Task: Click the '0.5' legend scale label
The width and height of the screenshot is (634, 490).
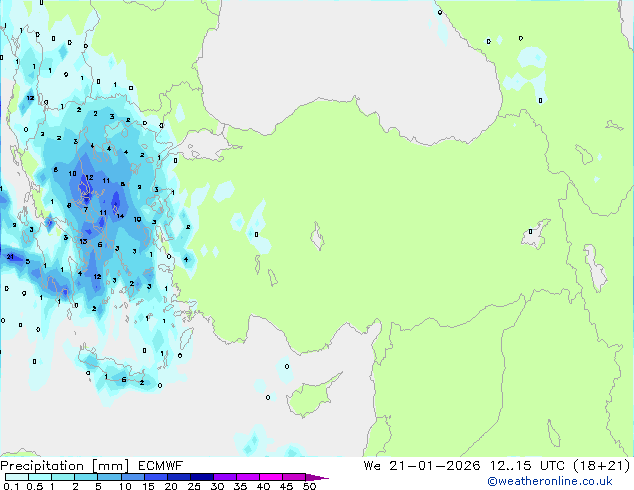Action: (35, 486)
